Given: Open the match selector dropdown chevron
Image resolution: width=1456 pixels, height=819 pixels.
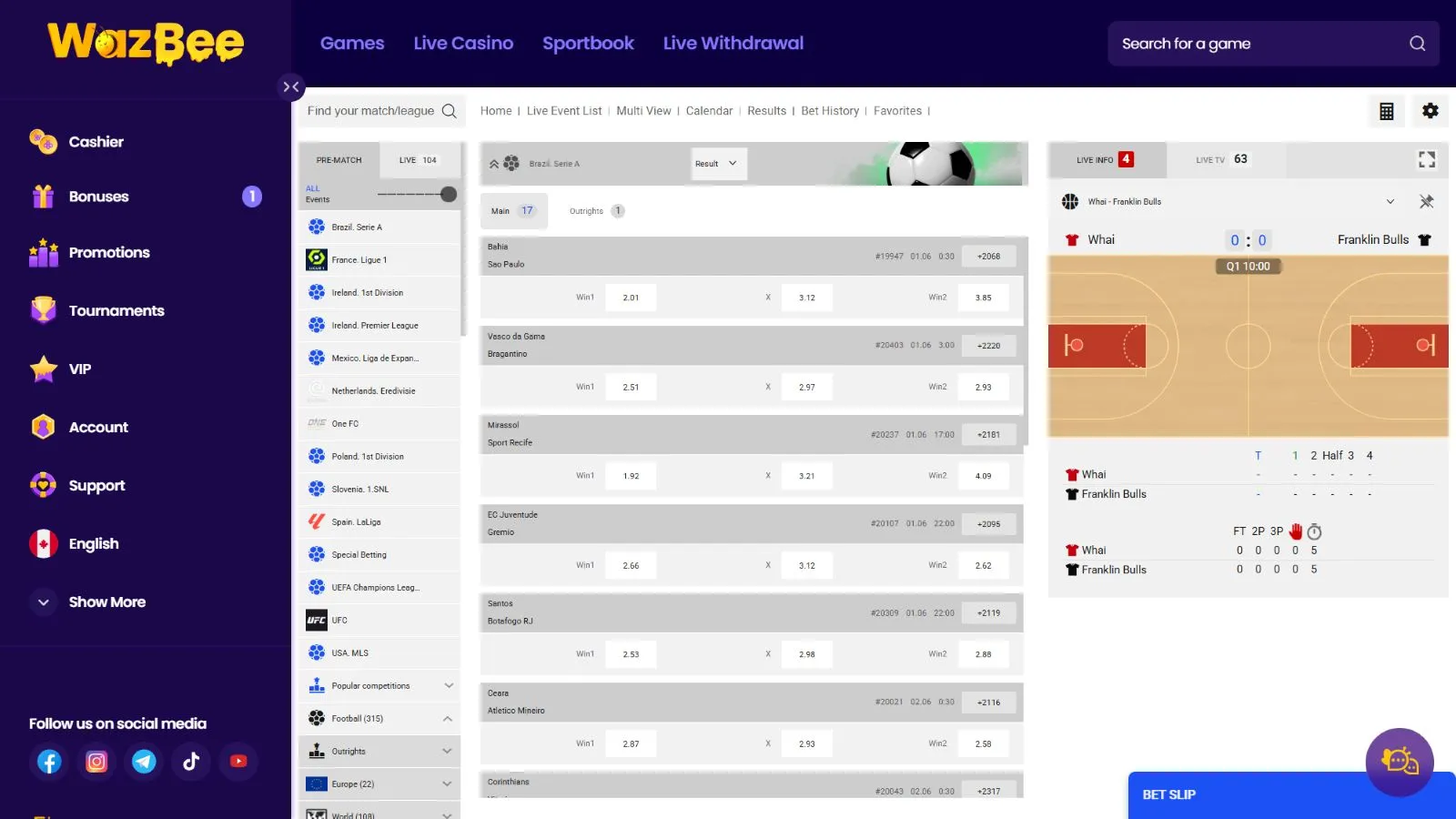Looking at the screenshot, I should pyautogui.click(x=1390, y=202).
